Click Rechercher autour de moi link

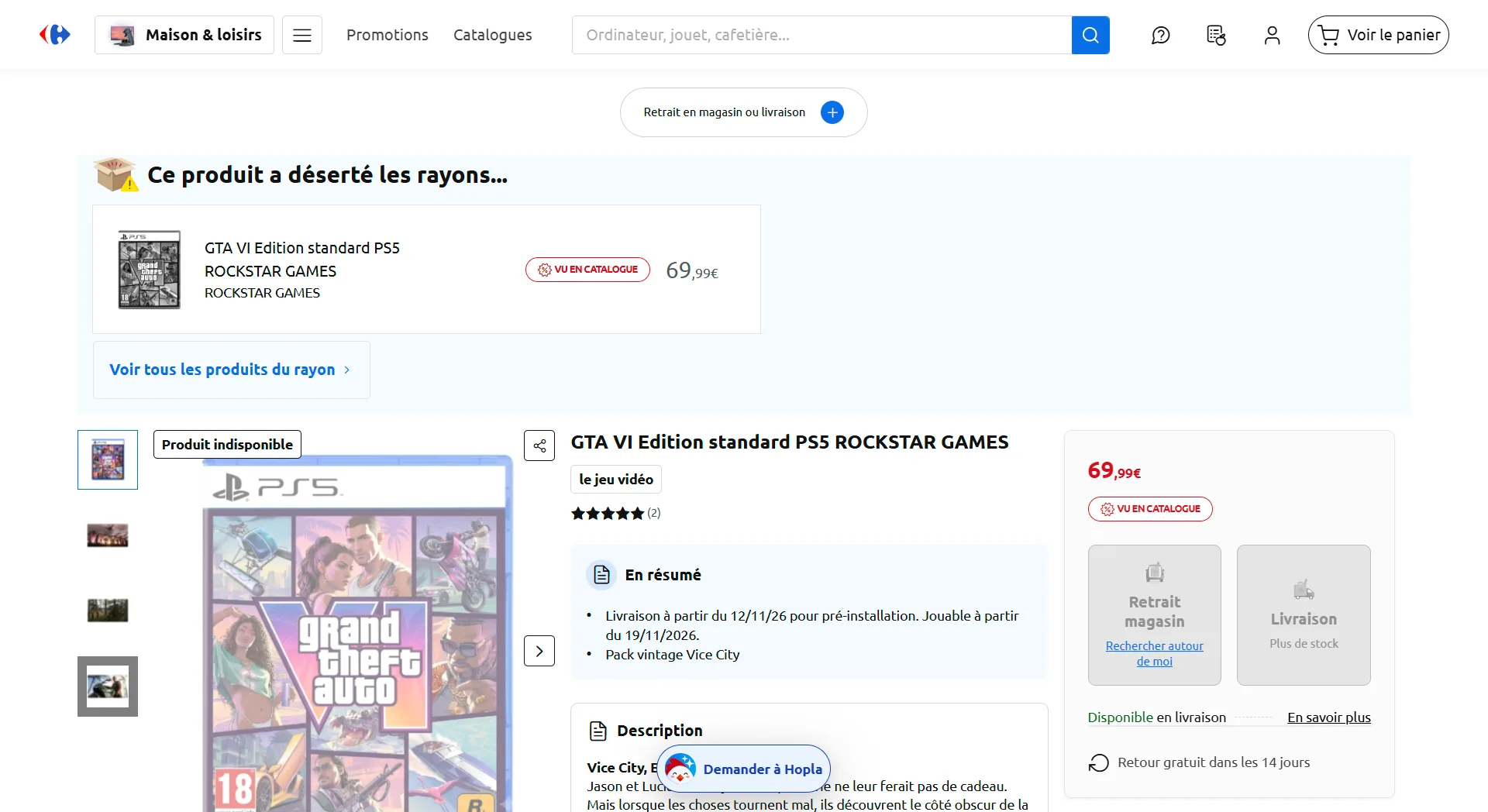tap(1155, 653)
